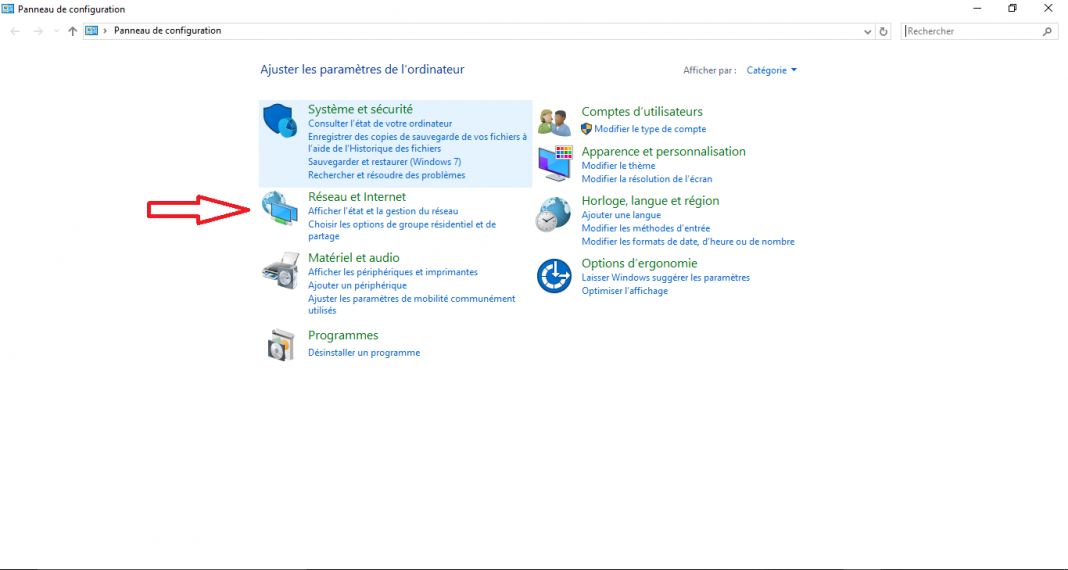Open Enregistrer des copies de sauvegarde link

(418, 142)
